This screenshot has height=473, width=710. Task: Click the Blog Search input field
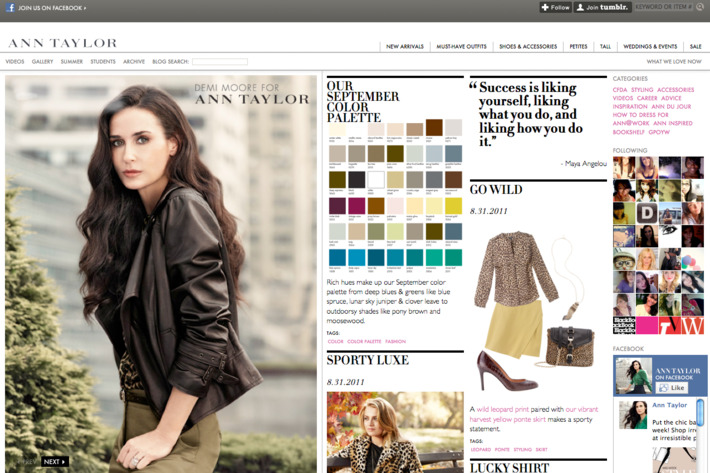pos(220,62)
